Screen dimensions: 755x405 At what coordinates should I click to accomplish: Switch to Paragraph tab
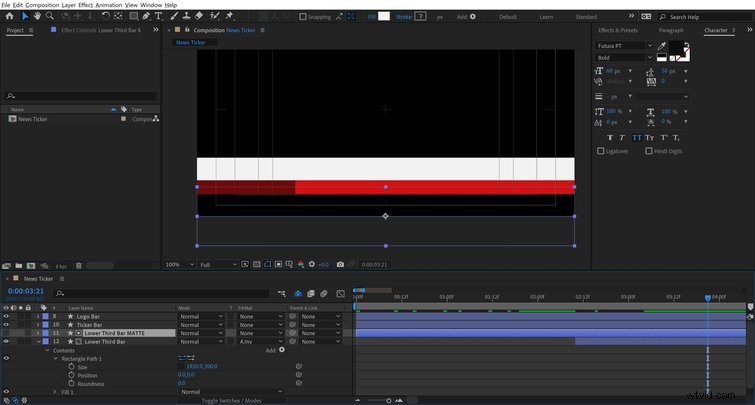[x=671, y=30]
